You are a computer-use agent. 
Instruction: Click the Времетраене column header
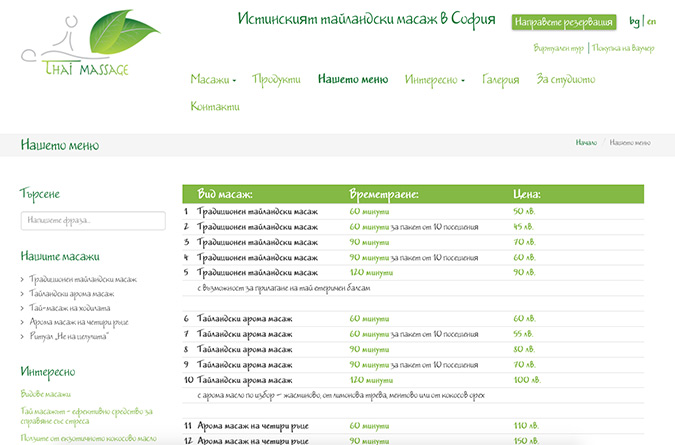point(384,195)
